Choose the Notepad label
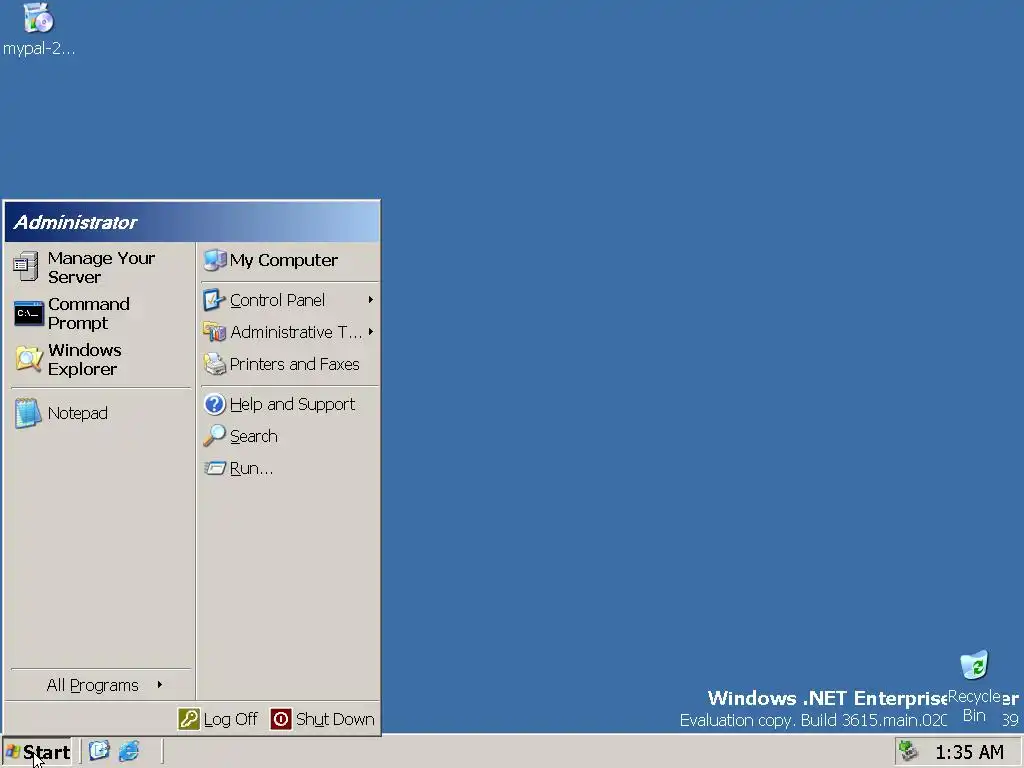1024x768 pixels. click(x=78, y=413)
